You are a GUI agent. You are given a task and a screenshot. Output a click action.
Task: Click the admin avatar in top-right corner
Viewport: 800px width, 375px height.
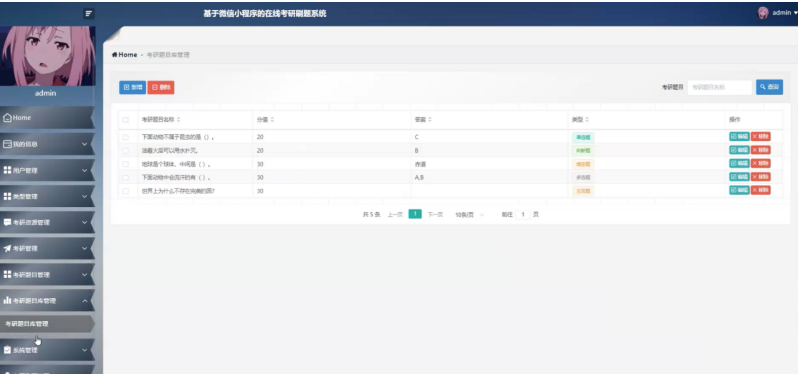[x=763, y=13]
